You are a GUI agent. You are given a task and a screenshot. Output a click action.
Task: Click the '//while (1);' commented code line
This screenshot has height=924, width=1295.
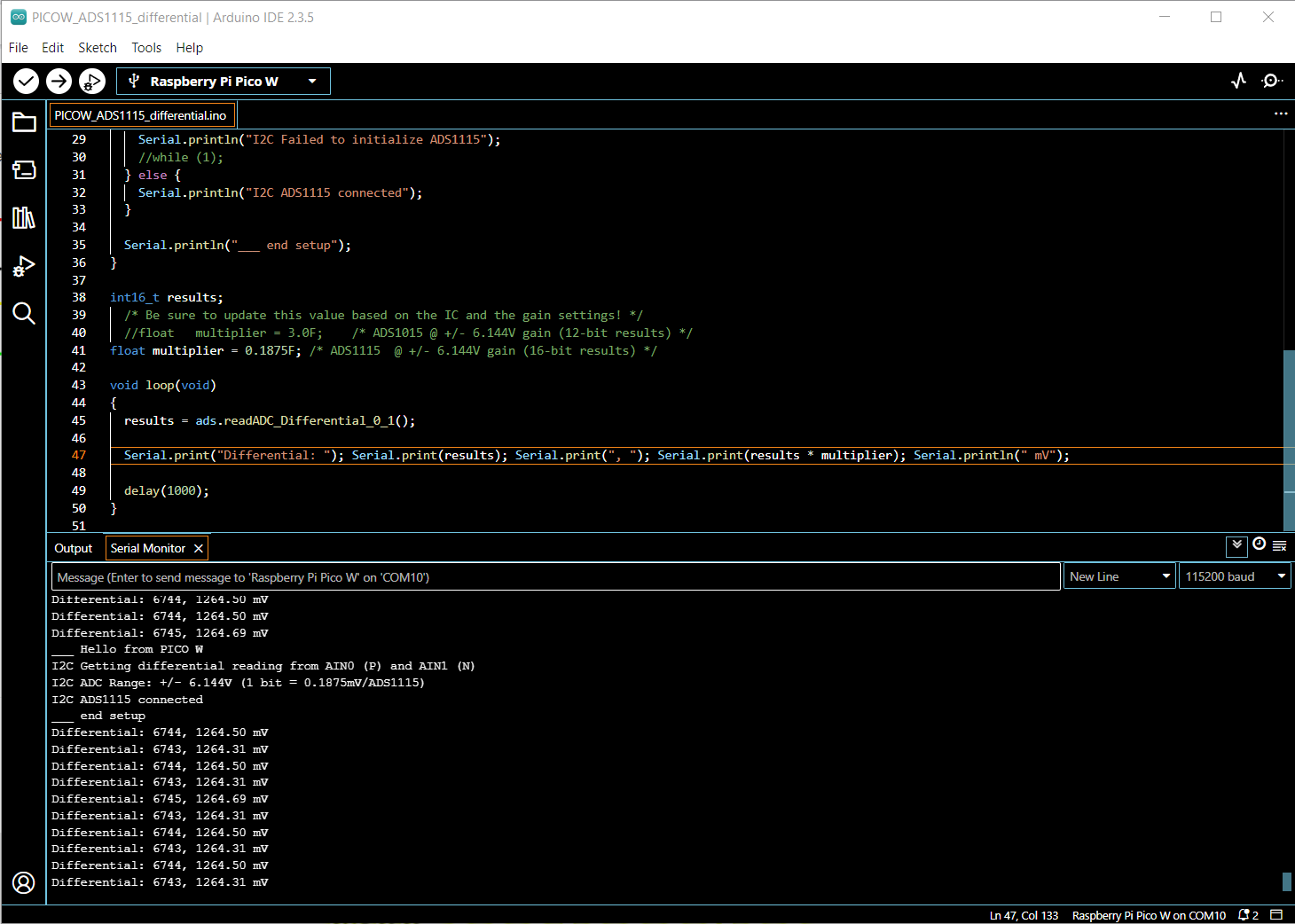181,157
